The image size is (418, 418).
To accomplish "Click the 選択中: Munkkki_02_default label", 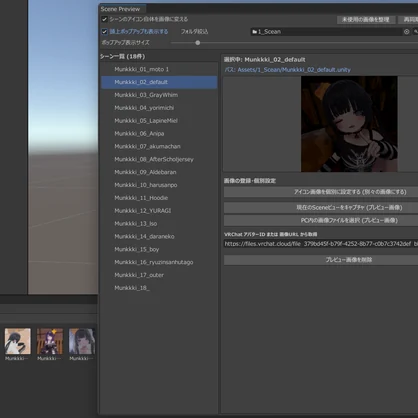I will [264, 60].
